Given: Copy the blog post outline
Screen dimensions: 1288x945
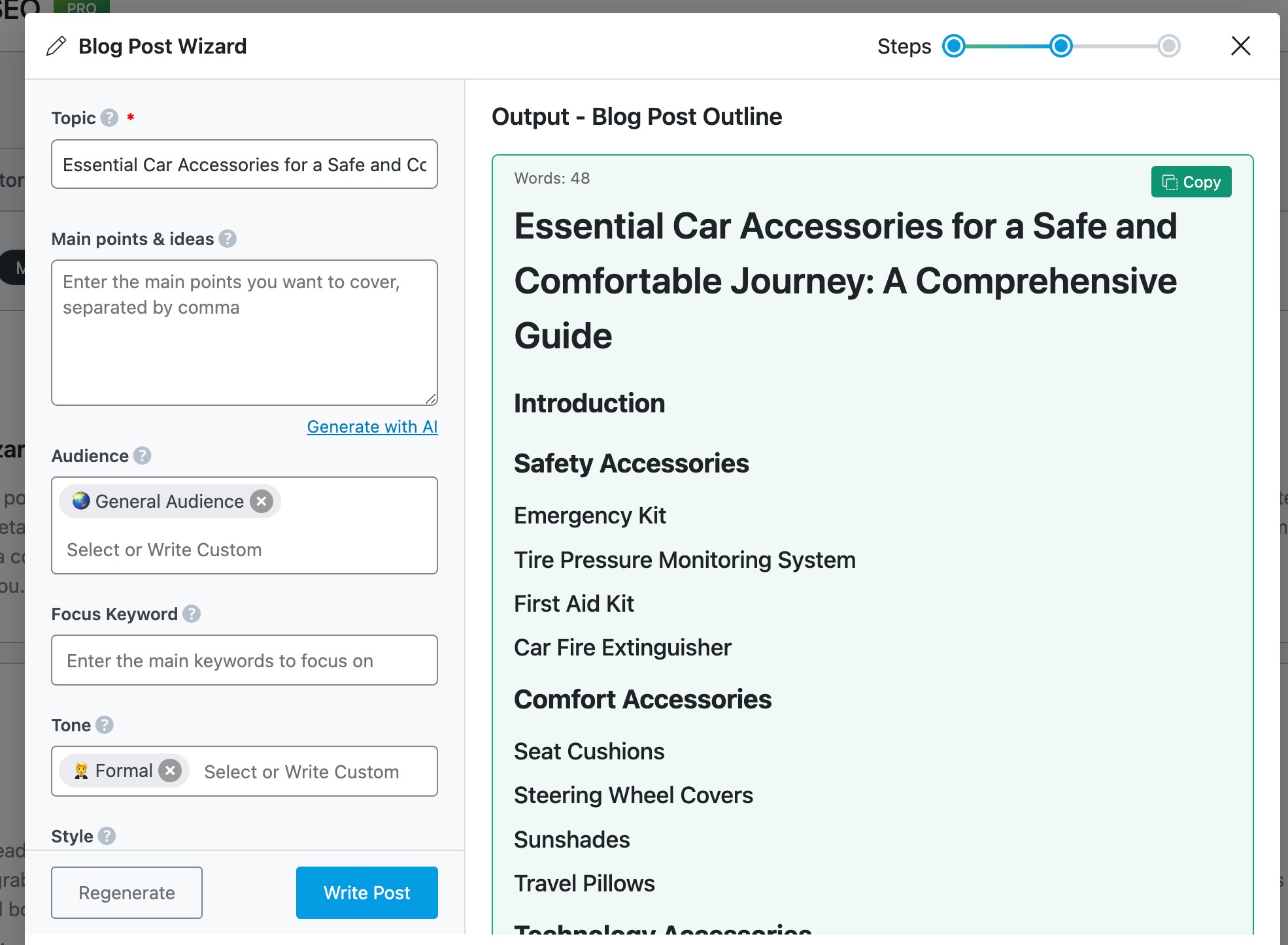Looking at the screenshot, I should pyautogui.click(x=1191, y=182).
